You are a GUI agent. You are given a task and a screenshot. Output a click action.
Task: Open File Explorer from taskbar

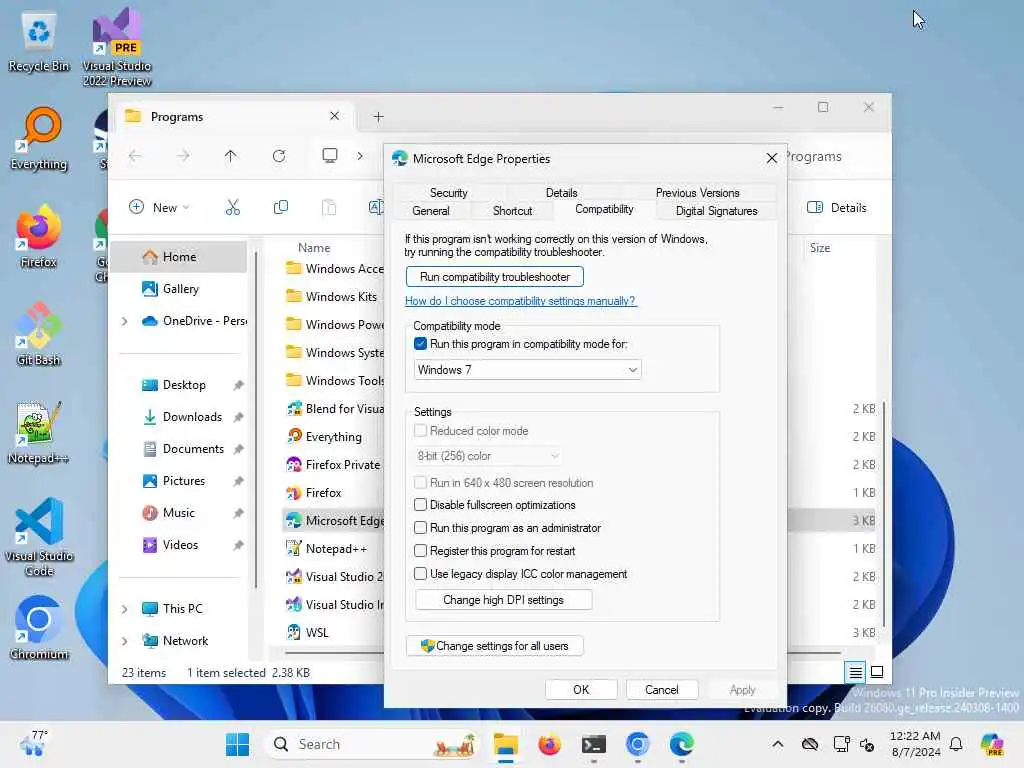(505, 744)
